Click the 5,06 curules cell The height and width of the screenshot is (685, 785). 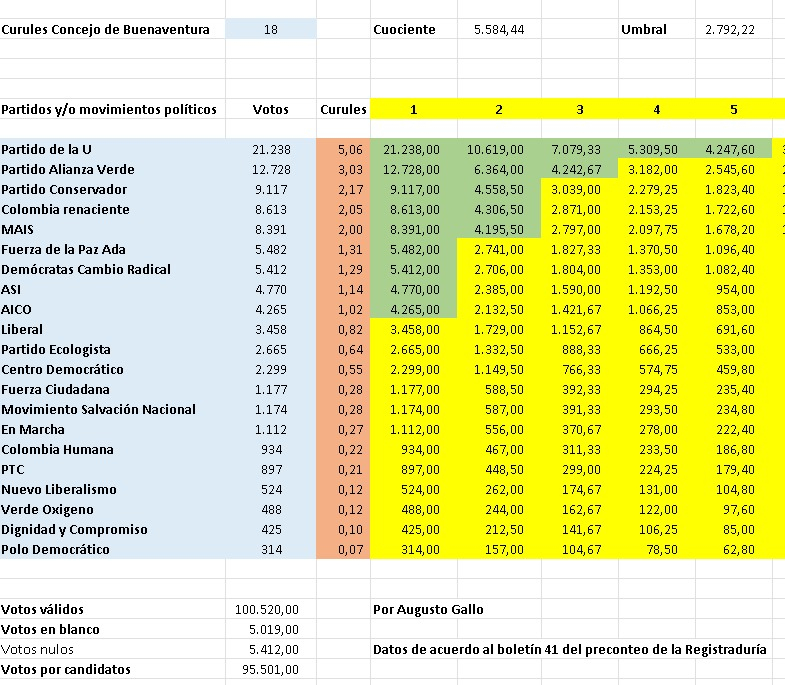[343, 149]
